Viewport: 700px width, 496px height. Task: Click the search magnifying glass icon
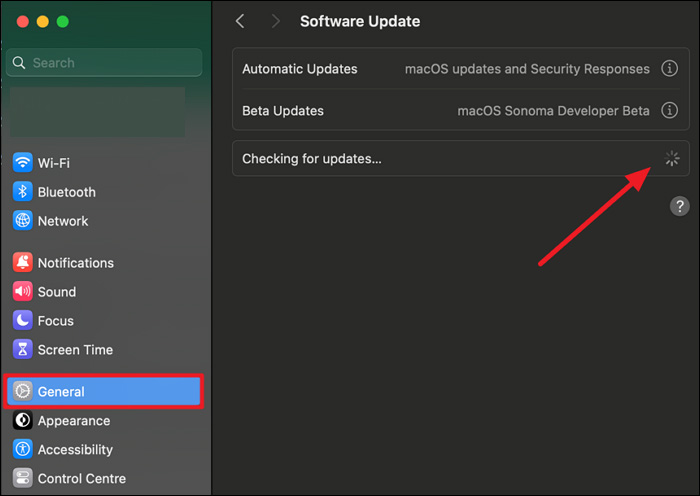click(19, 63)
